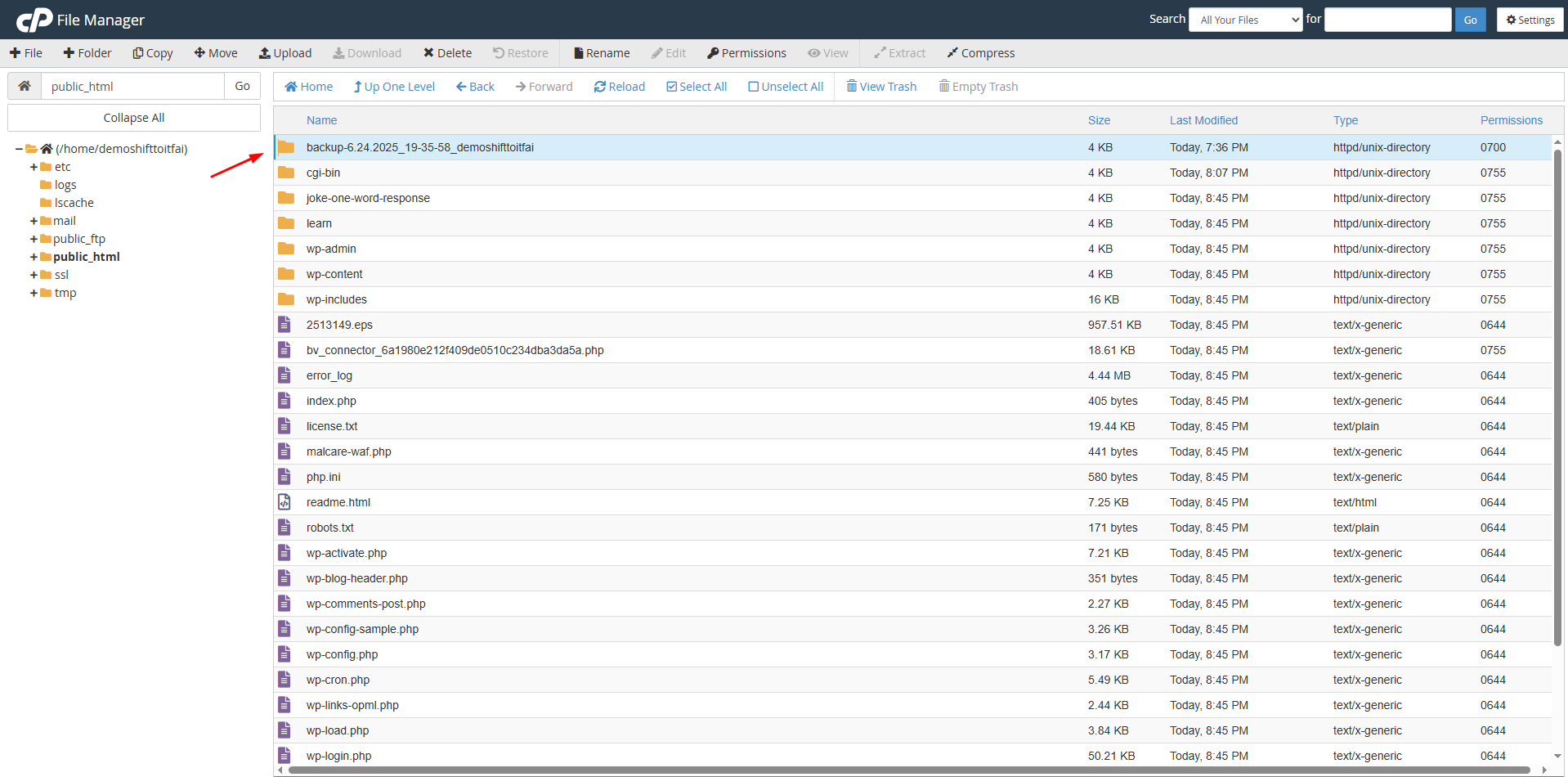1568x777 pixels.
Task: Select lscache folder in the tree
Action: pyautogui.click(x=74, y=203)
